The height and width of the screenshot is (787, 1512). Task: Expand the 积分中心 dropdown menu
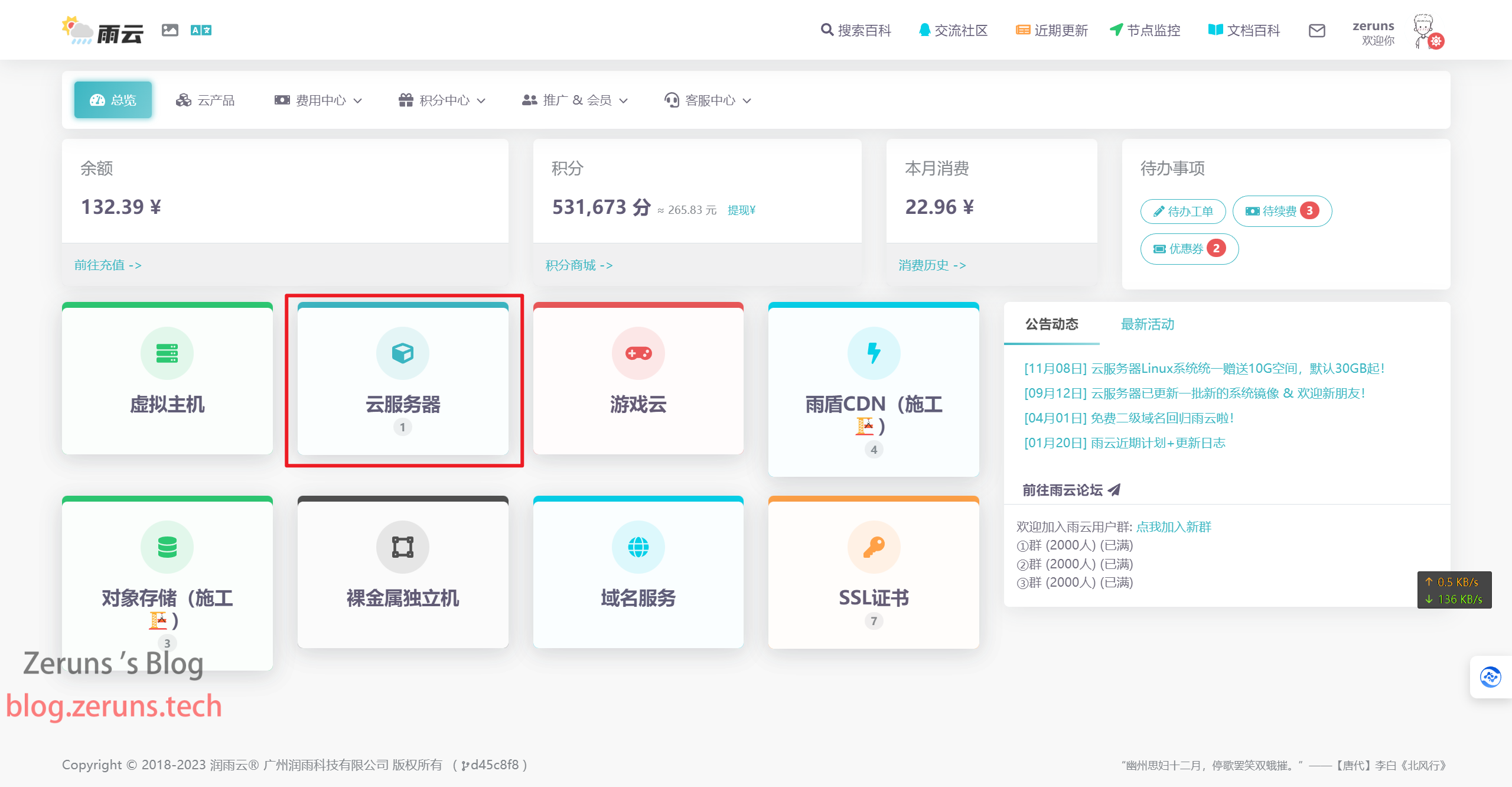point(442,100)
